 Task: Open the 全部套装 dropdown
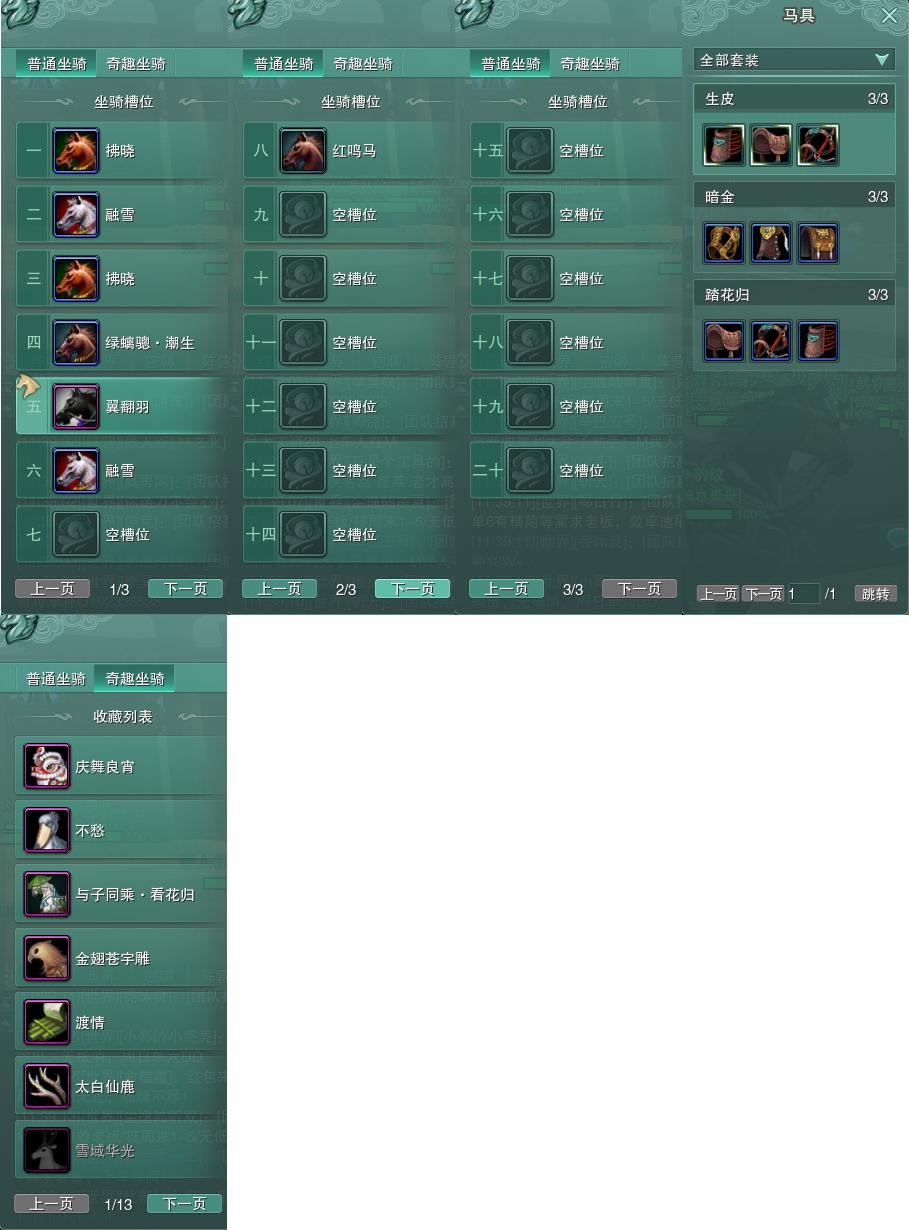click(794, 60)
